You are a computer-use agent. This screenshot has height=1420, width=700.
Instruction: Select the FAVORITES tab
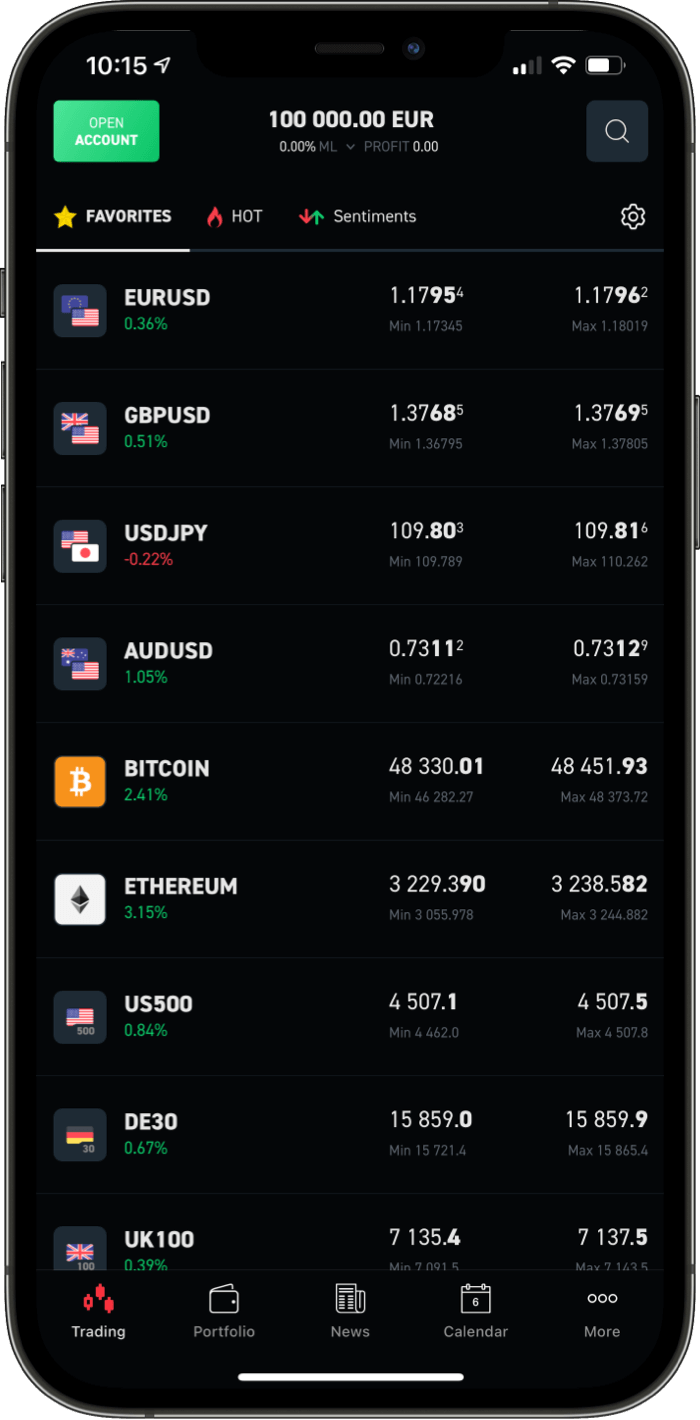(113, 217)
